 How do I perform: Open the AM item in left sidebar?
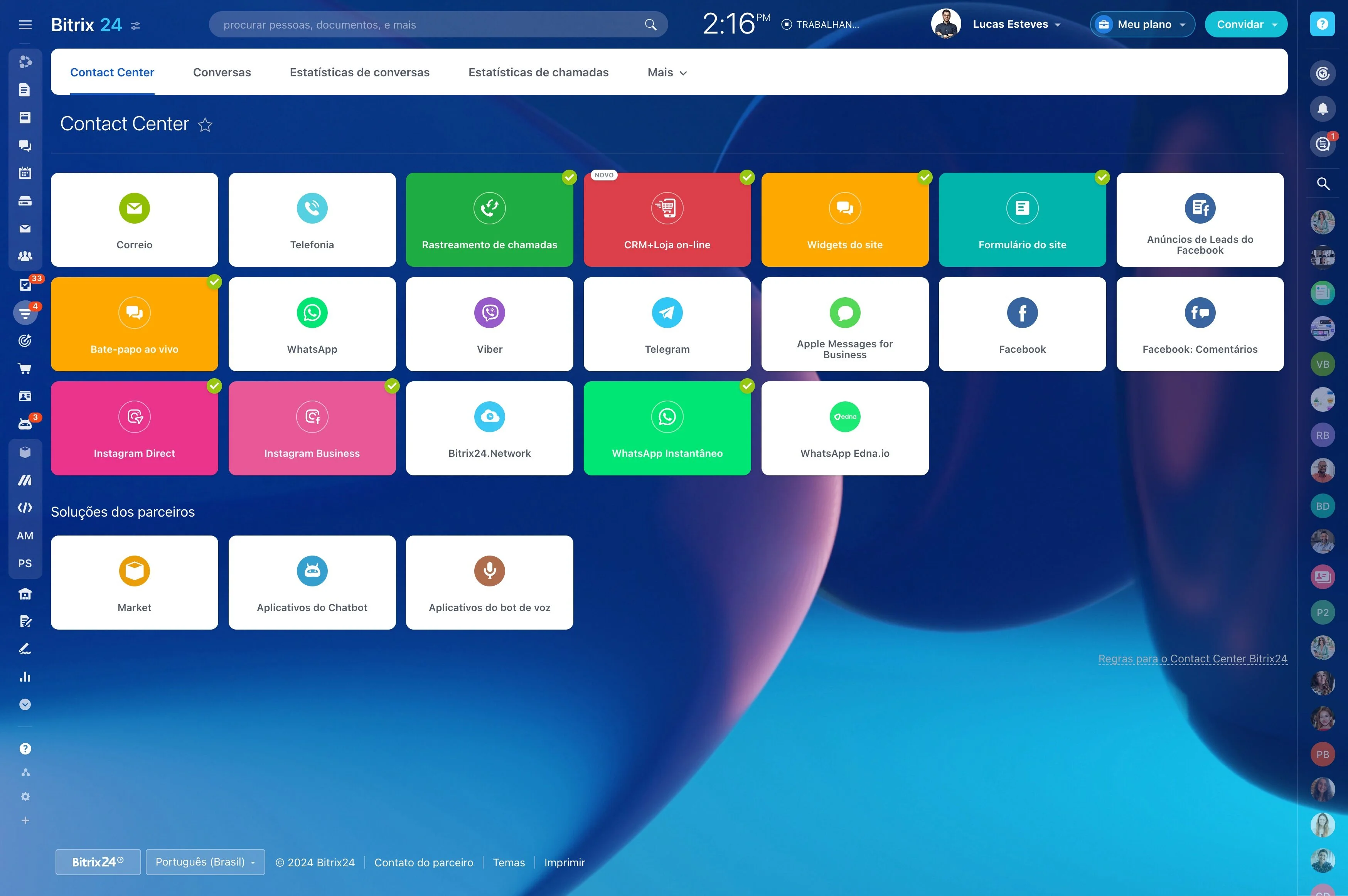(x=25, y=536)
